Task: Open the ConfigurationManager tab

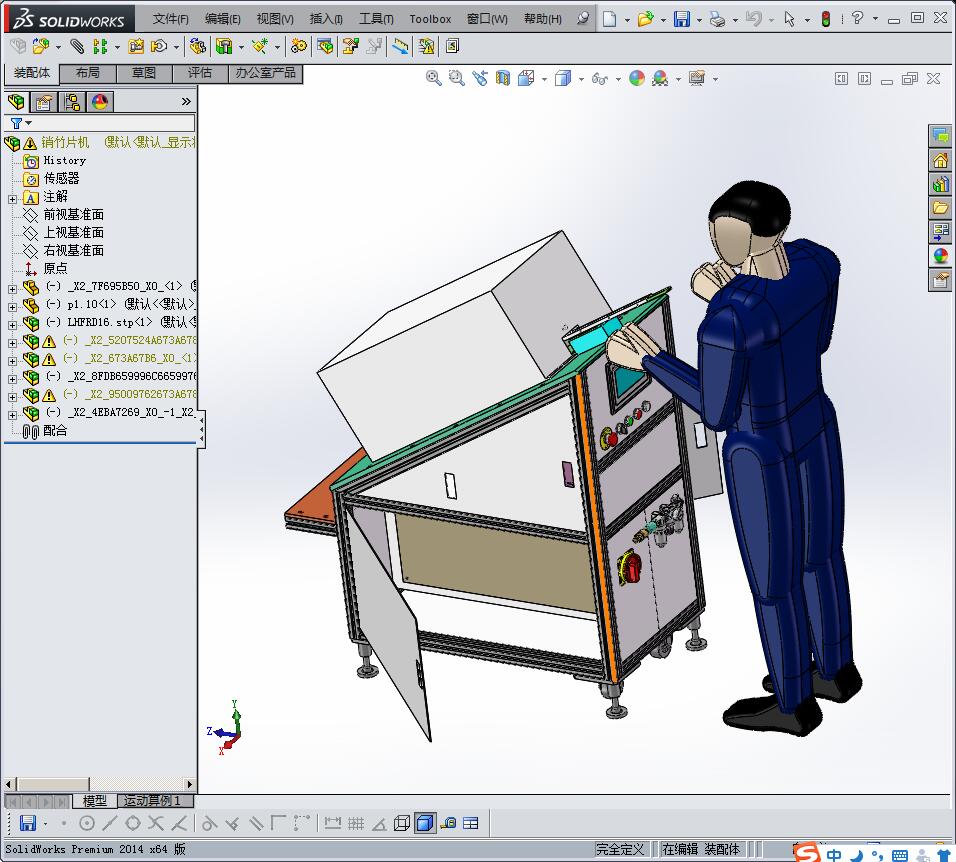Action: point(72,102)
